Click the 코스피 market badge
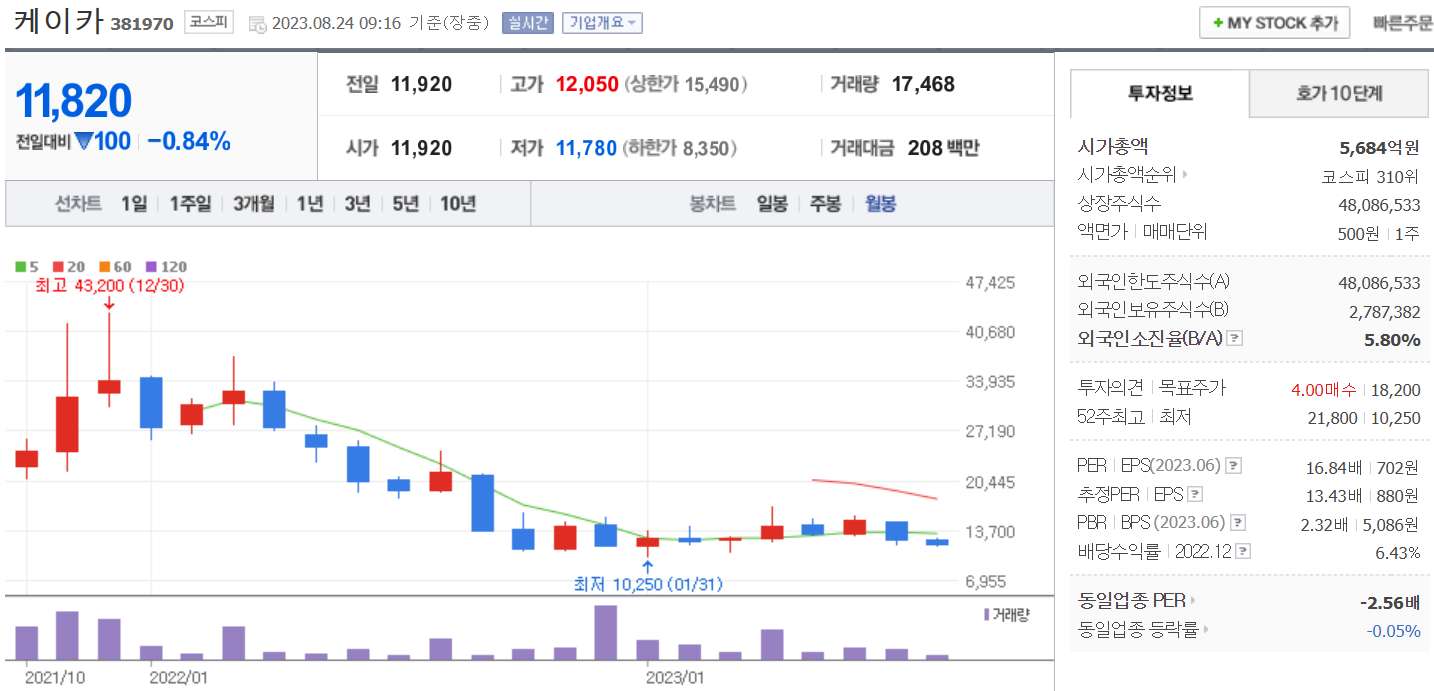The width and height of the screenshot is (1434, 691). tap(208, 23)
